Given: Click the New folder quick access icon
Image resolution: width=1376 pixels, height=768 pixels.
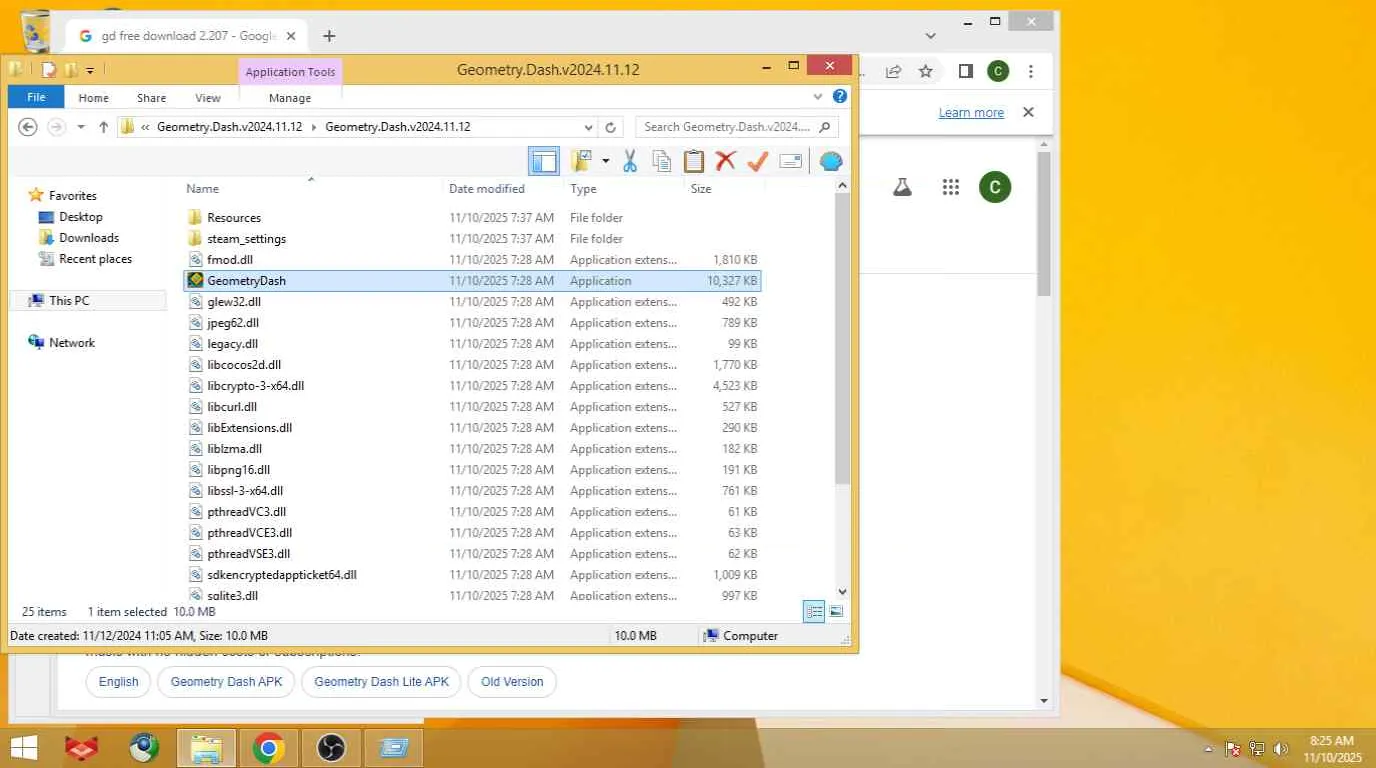Looking at the screenshot, I should [x=70, y=70].
